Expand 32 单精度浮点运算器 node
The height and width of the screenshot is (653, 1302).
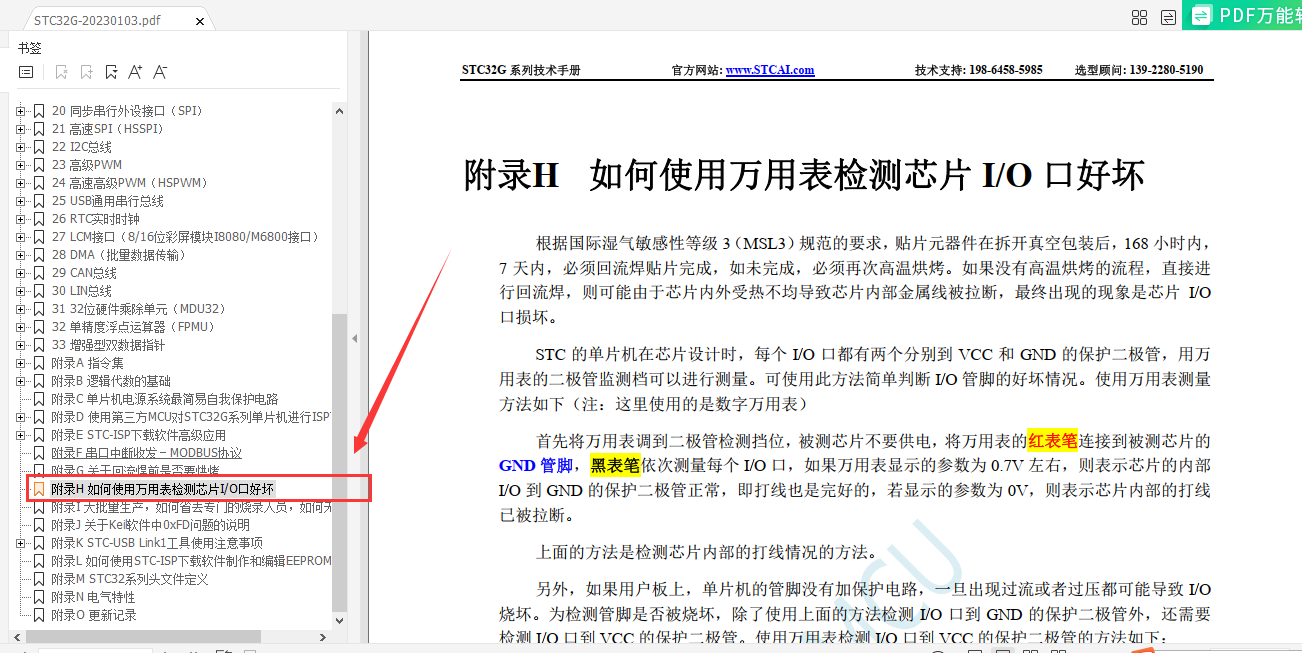tap(20, 327)
